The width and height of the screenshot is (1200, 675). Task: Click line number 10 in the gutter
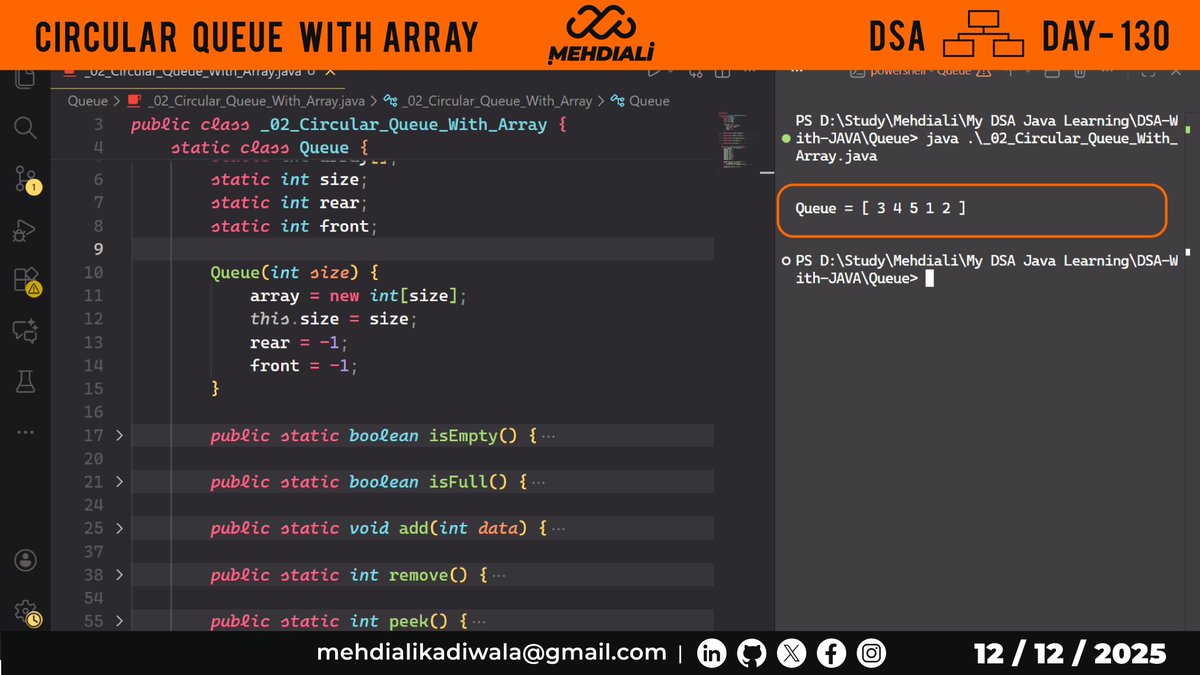(x=93, y=272)
